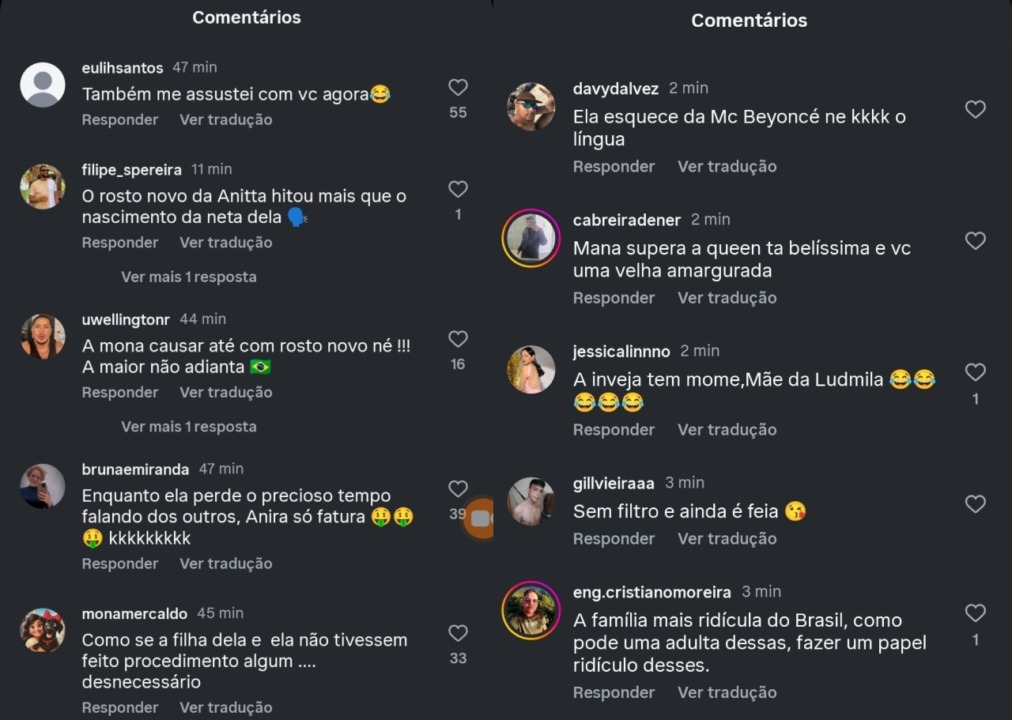Screen dimensions: 1012x720
Task: Tap heart next to davydalvez's comment
Action: pos(975,109)
